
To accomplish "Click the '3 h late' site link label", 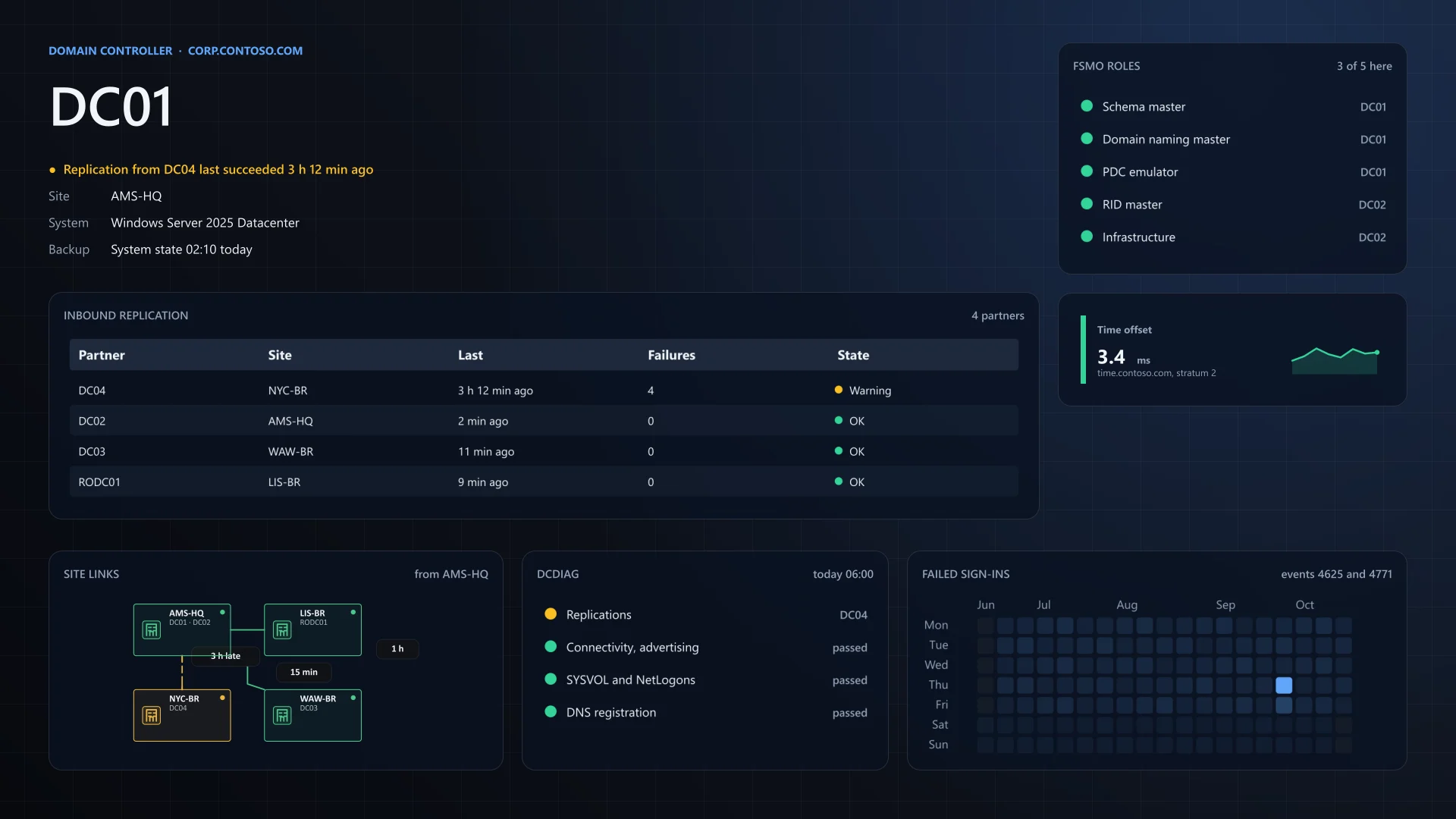I will [x=225, y=656].
